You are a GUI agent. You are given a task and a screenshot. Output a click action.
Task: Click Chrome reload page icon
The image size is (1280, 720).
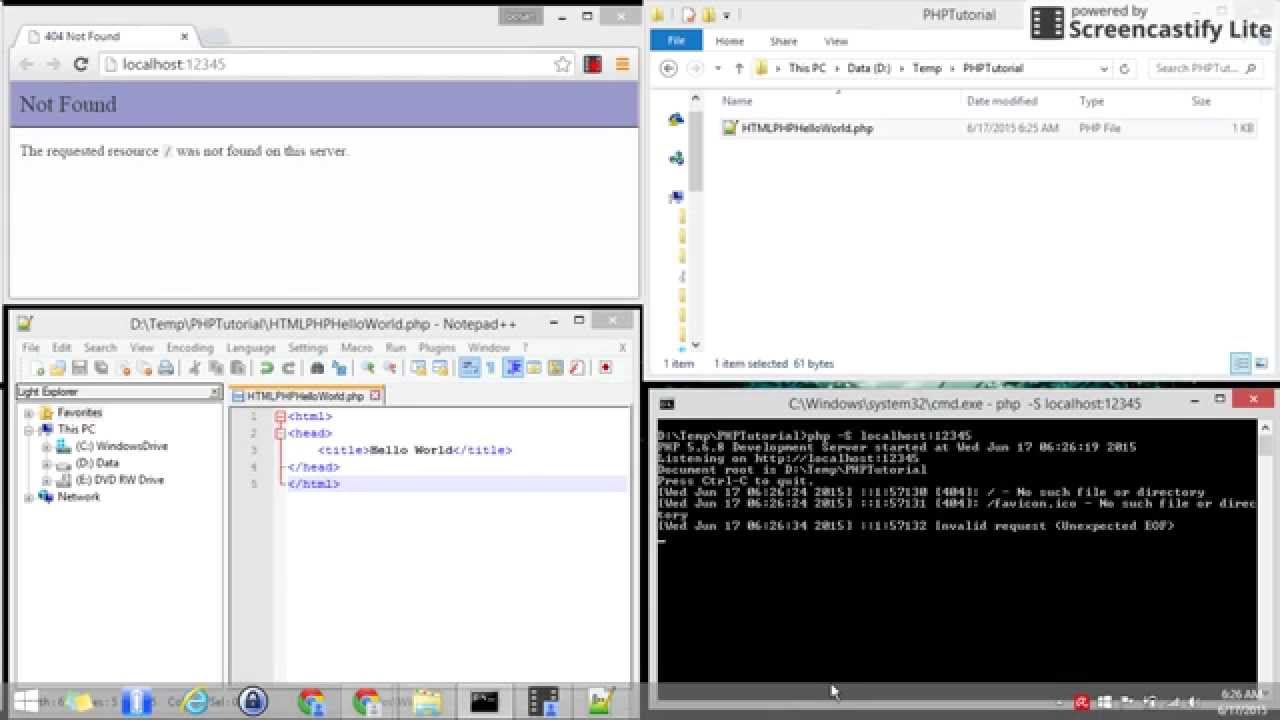point(81,64)
